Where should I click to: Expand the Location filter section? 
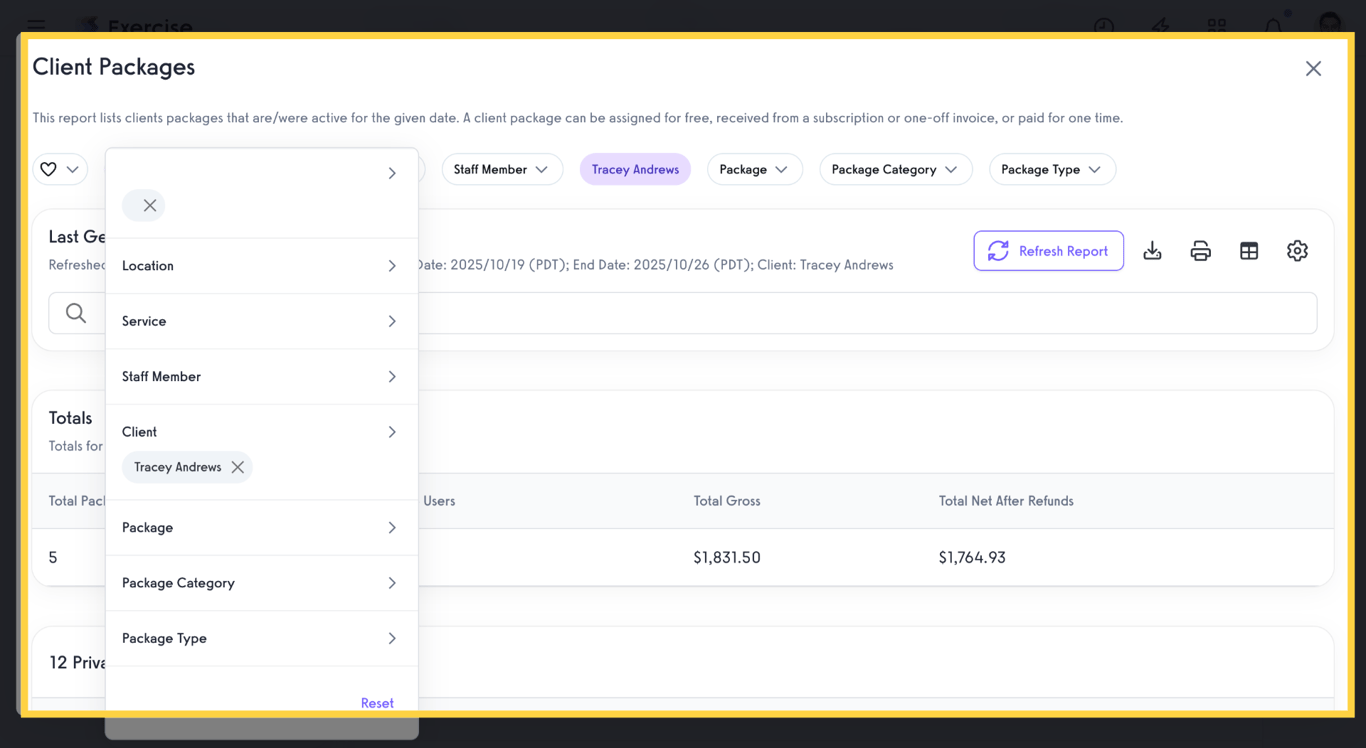coord(260,265)
